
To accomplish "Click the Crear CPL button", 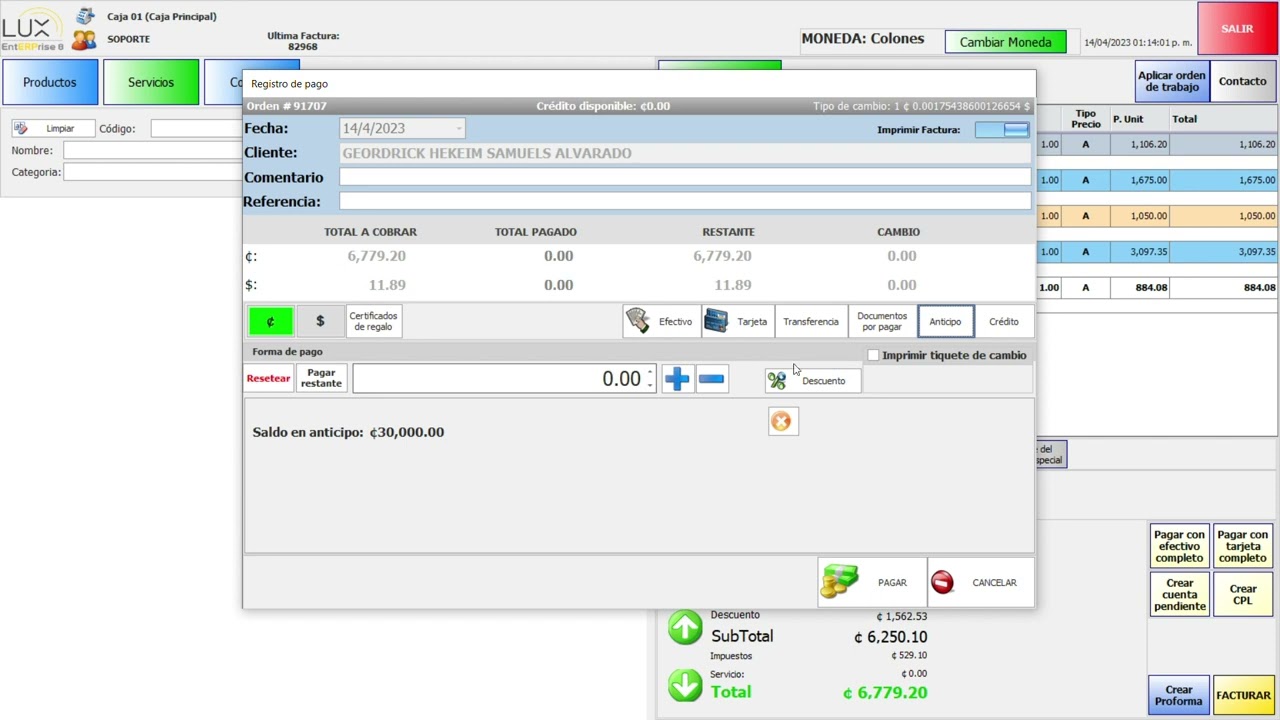I will 1243,594.
